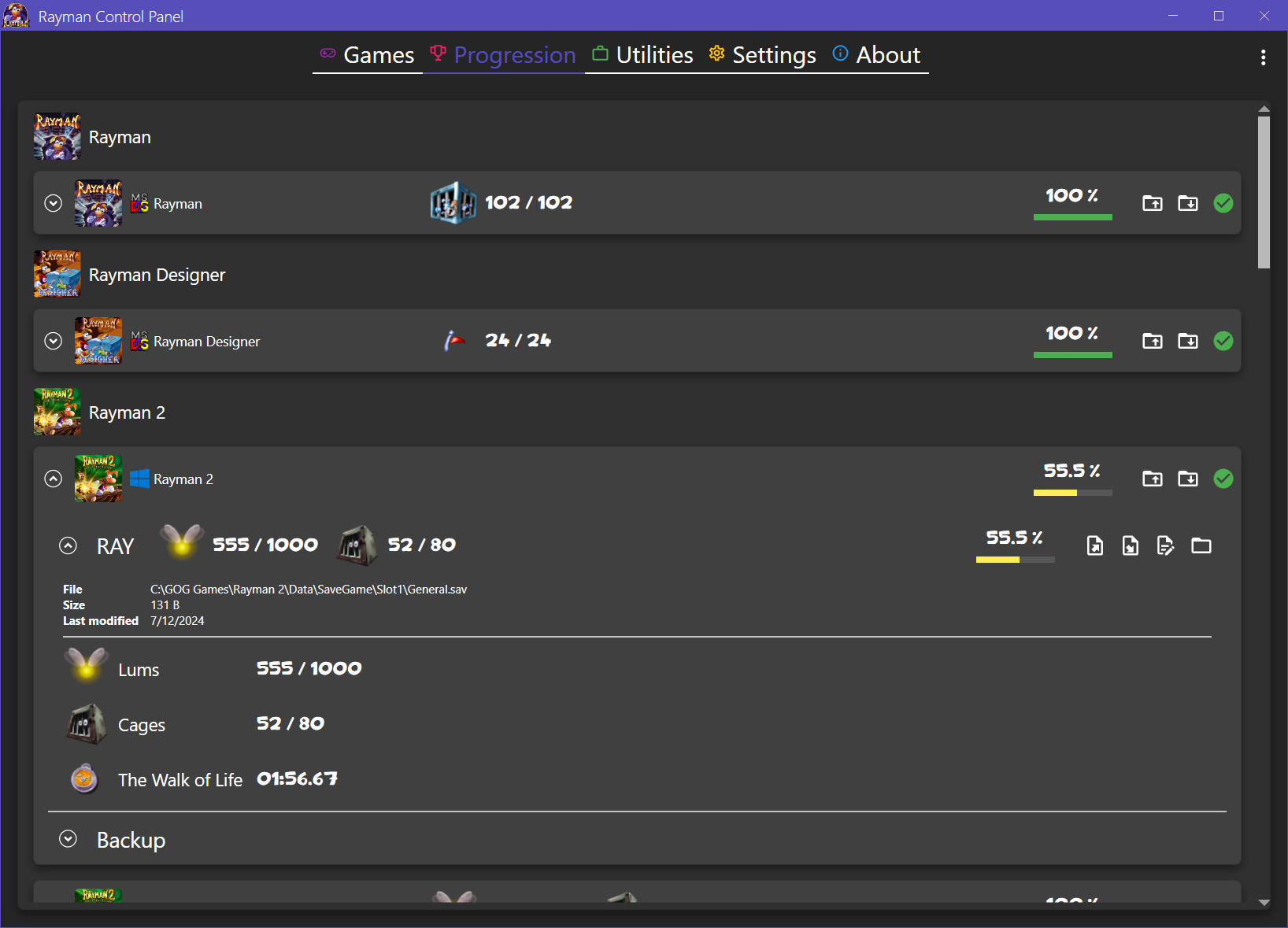Expand the Rayman MS-DOS progression row
The image size is (1288, 928).
point(53,203)
